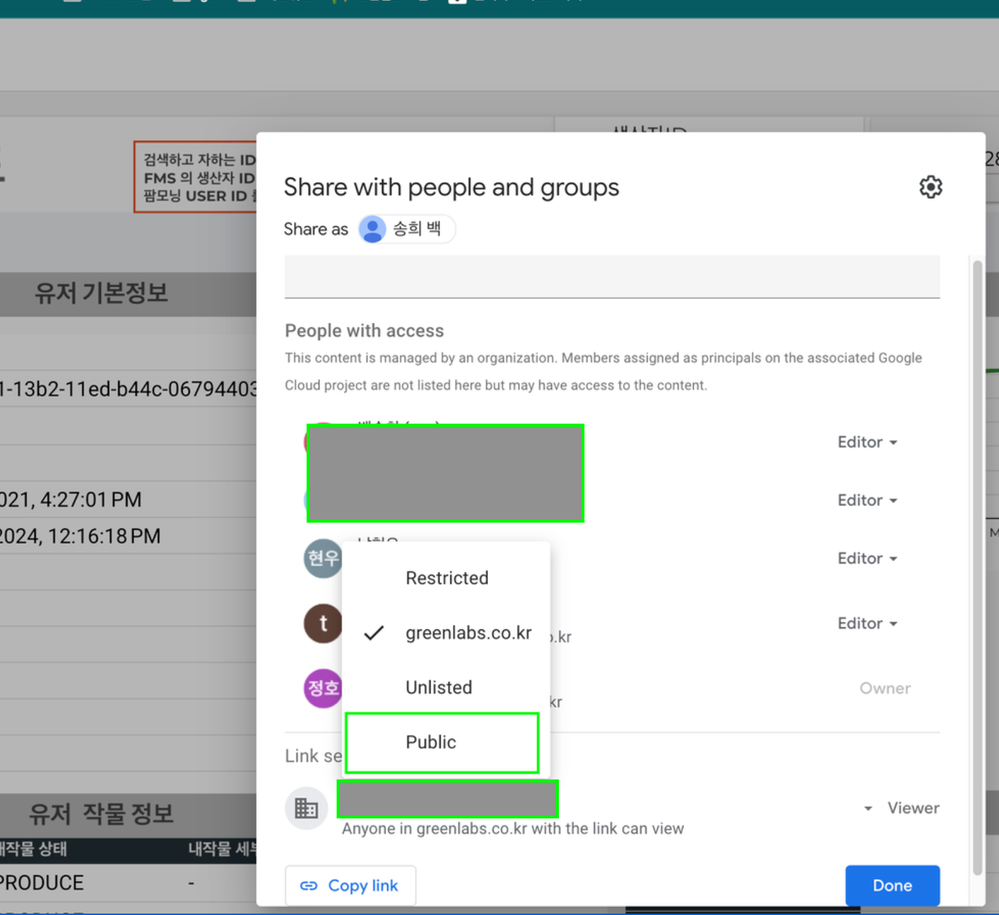This screenshot has height=915, width=999.
Task: Click the 현우 user avatar
Action: click(323, 558)
